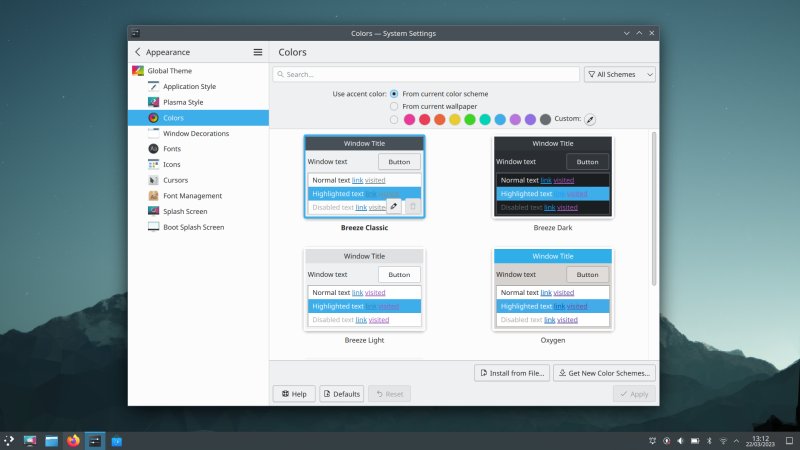Go to Window Decorations settings
The width and height of the screenshot is (800, 450).
pyautogui.click(x=195, y=133)
